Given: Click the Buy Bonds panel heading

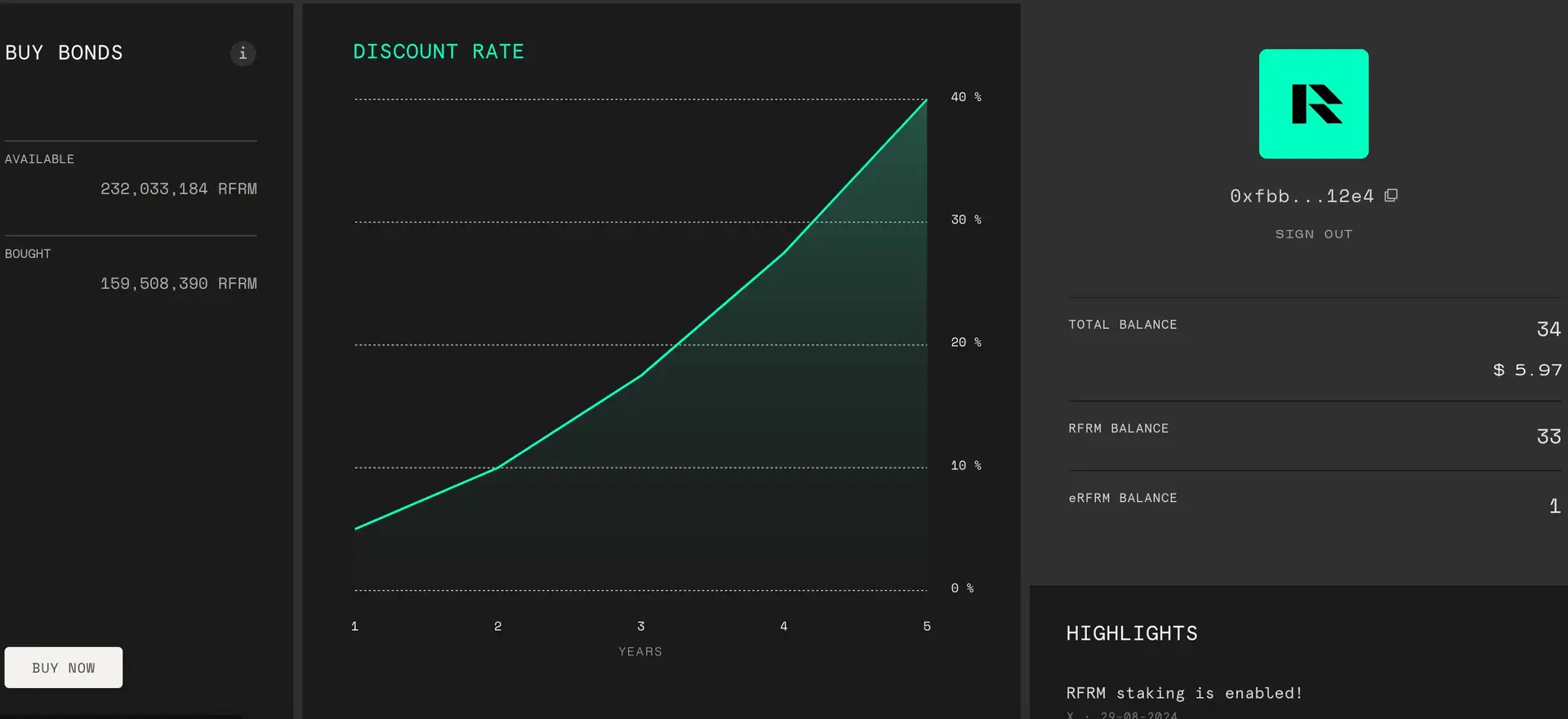Looking at the screenshot, I should tap(64, 53).
